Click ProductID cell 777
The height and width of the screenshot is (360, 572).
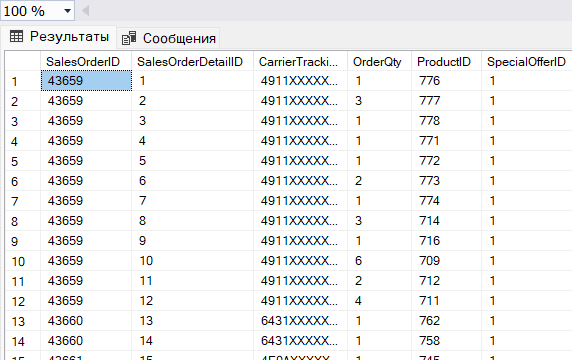point(447,101)
